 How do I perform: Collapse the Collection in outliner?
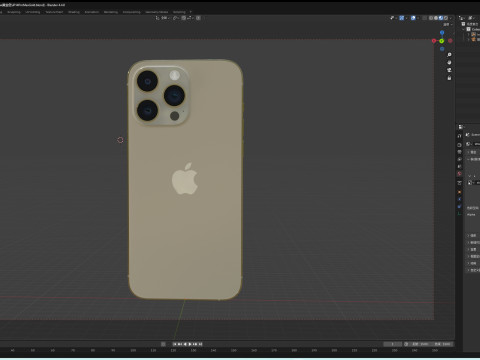[463, 29]
